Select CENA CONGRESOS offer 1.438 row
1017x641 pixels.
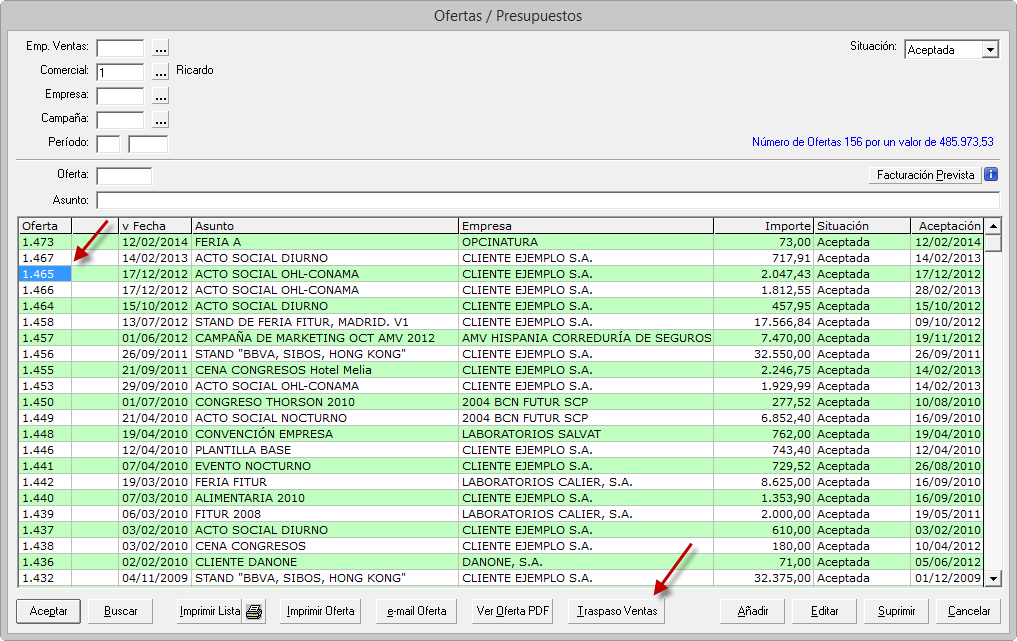(x=501, y=546)
